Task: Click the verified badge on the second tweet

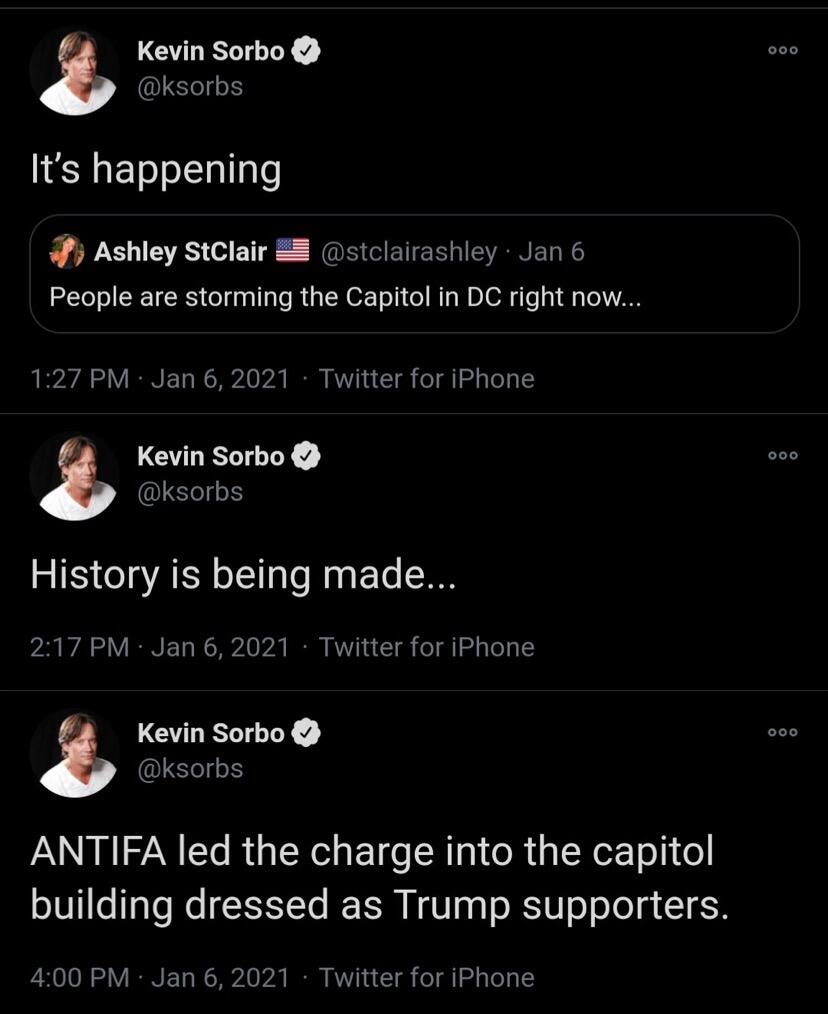Action: pos(306,457)
